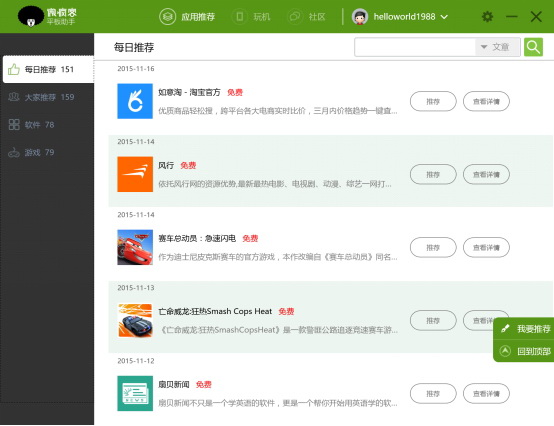This screenshot has height=426, width=554.
Task: Open the 玩机 tab
Action: coord(251,17)
